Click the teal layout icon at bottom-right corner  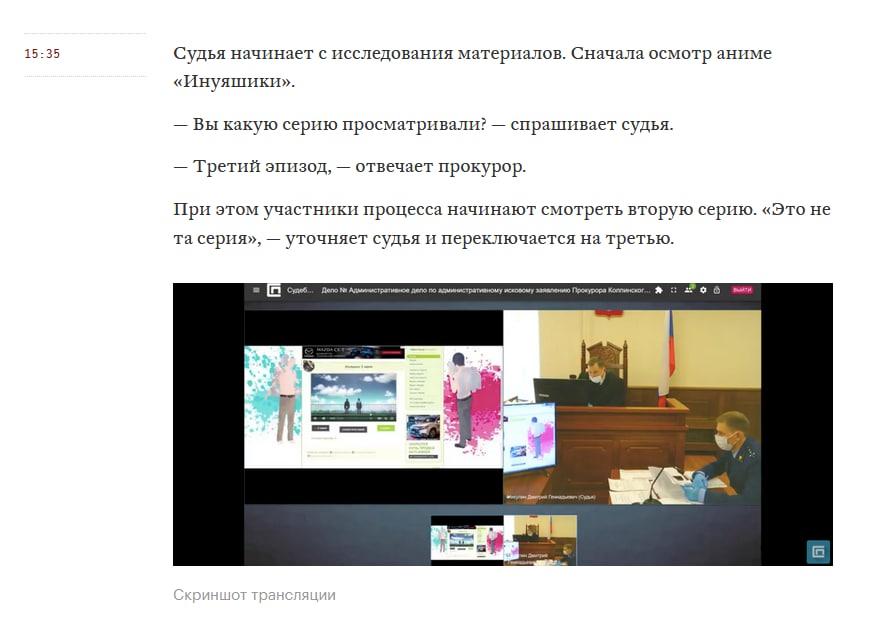pyautogui.click(x=818, y=552)
